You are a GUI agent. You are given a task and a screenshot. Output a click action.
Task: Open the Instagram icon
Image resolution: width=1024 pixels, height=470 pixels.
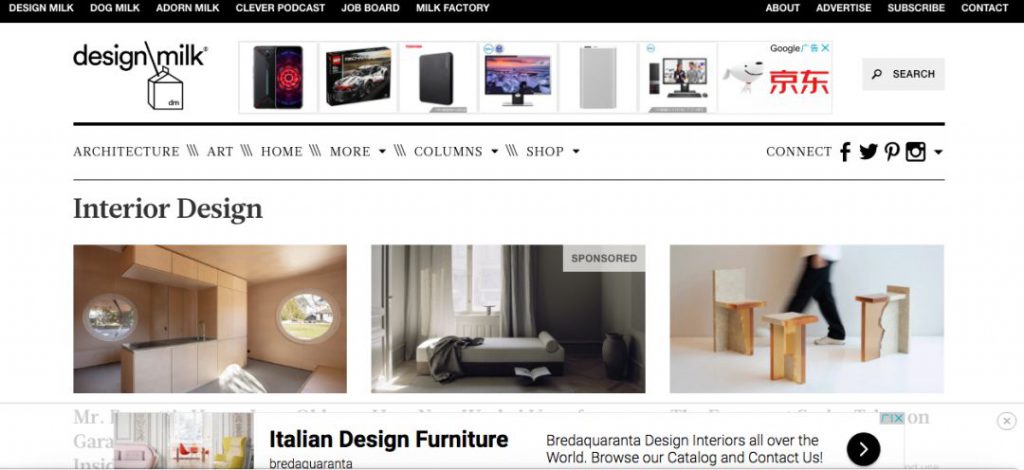pyautogui.click(x=916, y=151)
